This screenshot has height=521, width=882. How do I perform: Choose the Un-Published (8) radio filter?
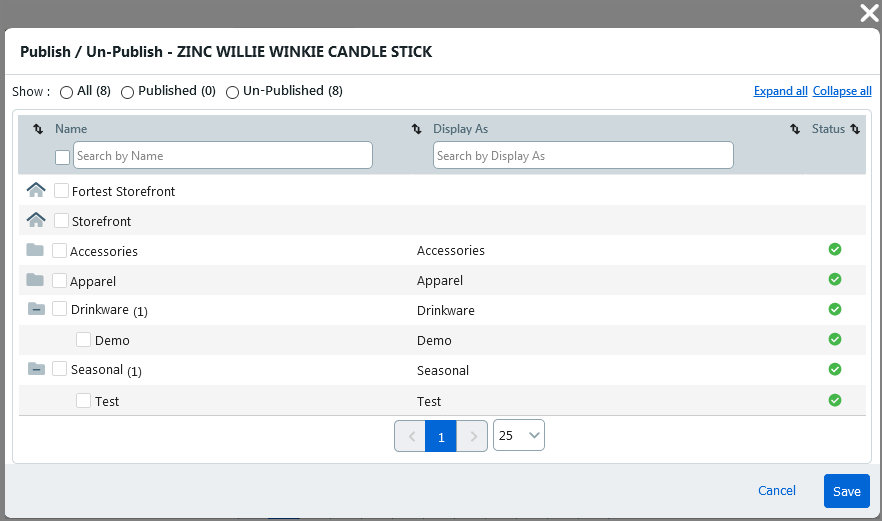click(x=232, y=92)
